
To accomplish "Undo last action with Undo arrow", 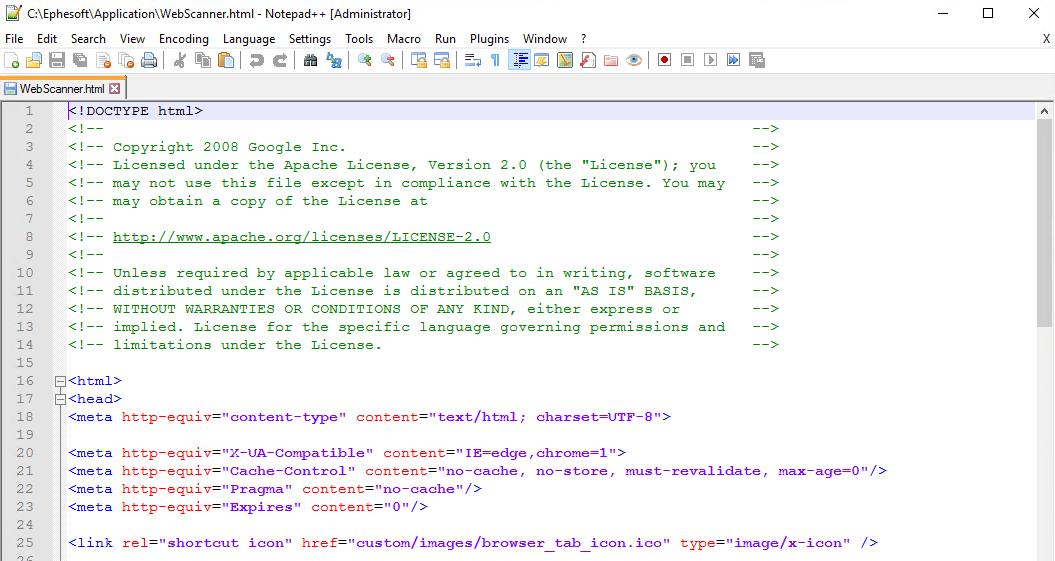I will click(x=256, y=61).
